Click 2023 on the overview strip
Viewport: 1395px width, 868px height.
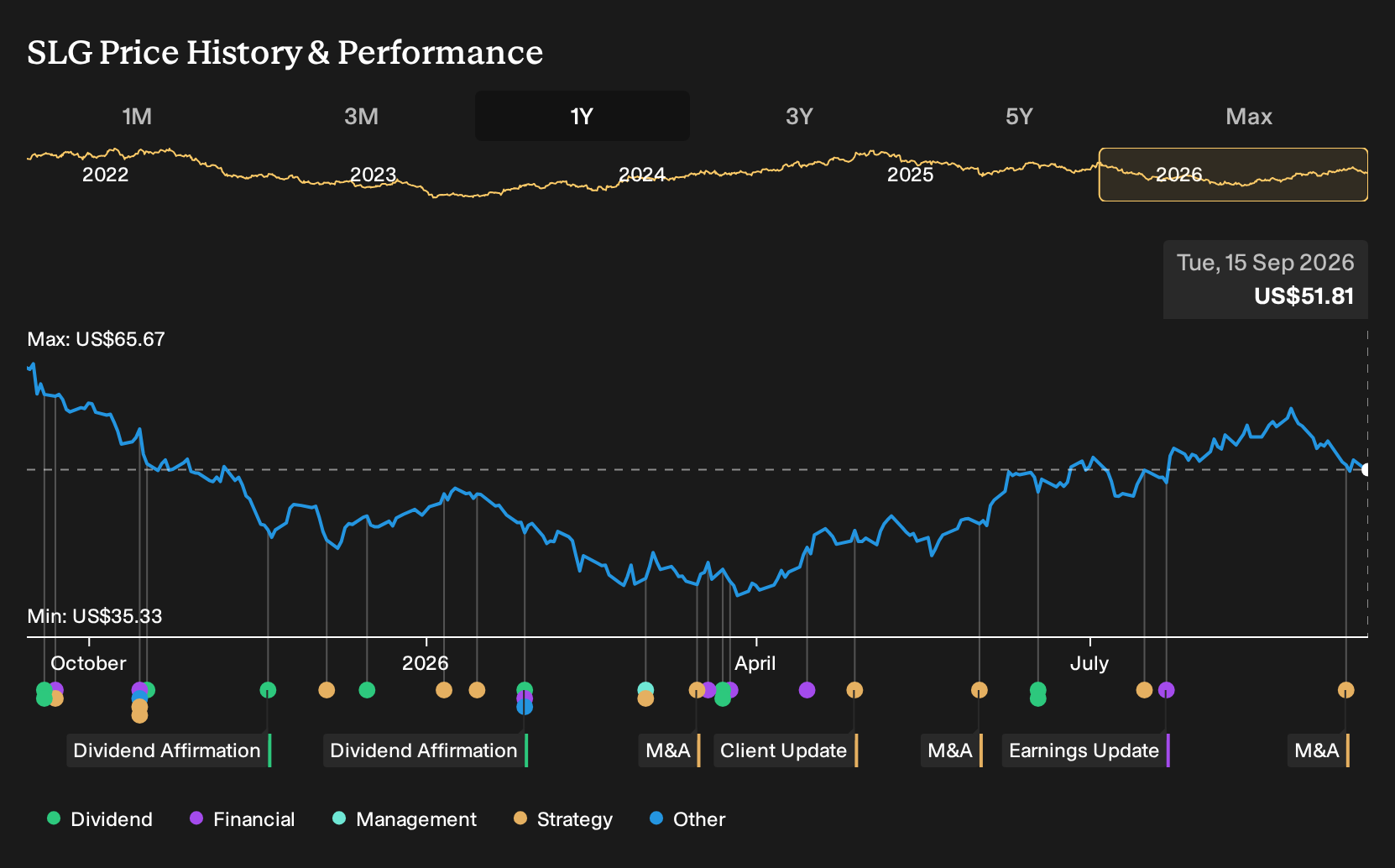(374, 175)
